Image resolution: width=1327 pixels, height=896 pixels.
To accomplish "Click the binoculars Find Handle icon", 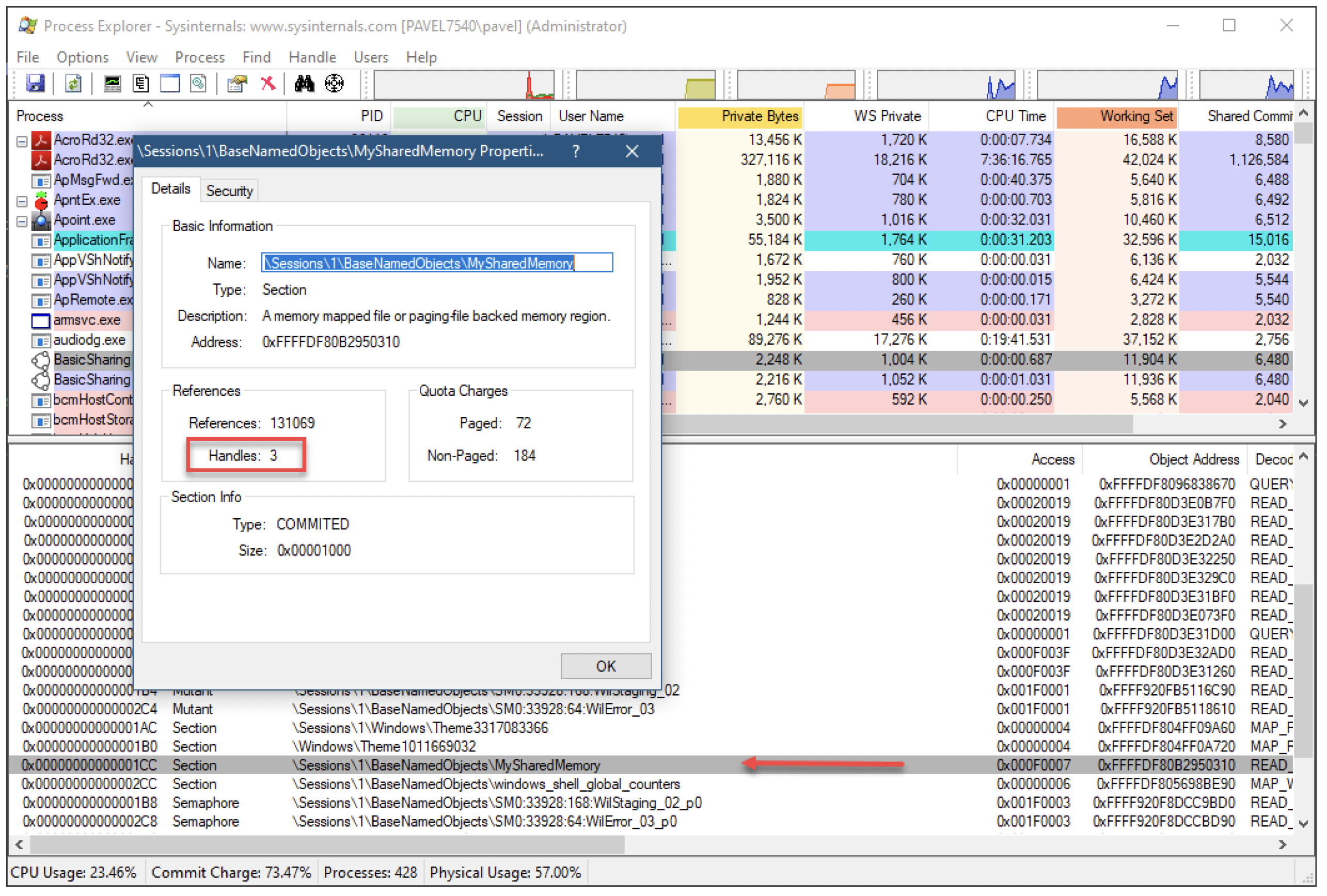I will (x=304, y=84).
